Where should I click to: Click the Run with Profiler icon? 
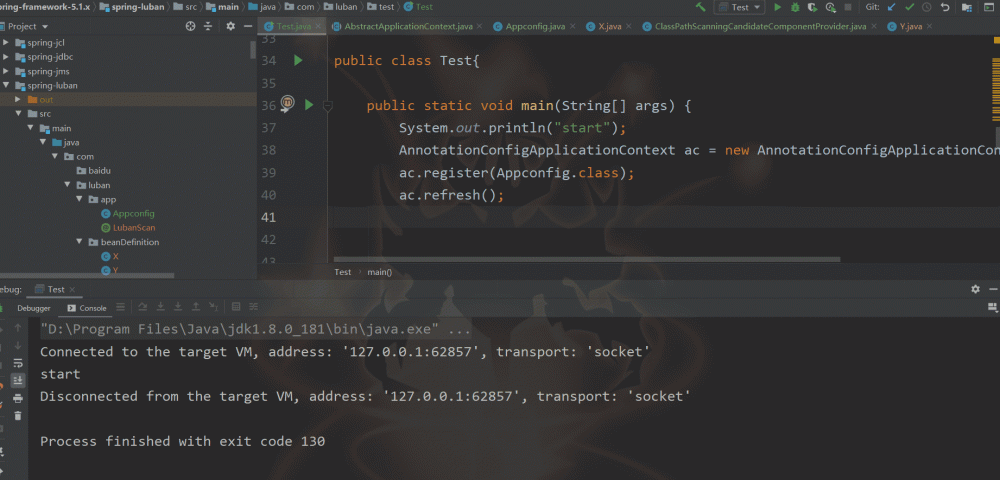(x=830, y=7)
